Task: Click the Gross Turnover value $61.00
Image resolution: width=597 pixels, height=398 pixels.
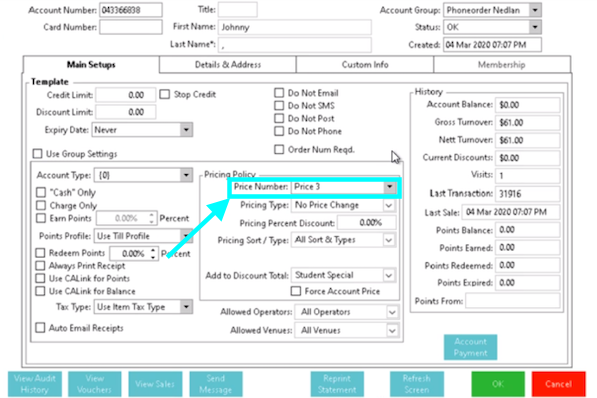Action: [527, 123]
